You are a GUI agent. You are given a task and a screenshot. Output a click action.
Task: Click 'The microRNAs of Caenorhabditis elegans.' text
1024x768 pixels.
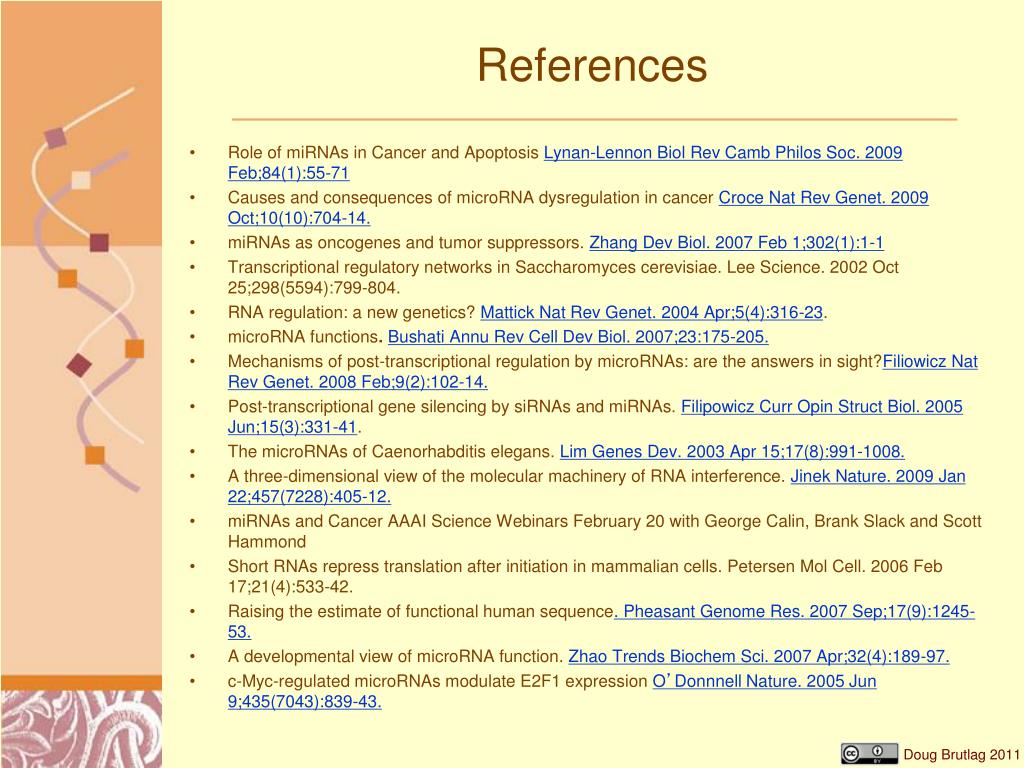[391, 452]
